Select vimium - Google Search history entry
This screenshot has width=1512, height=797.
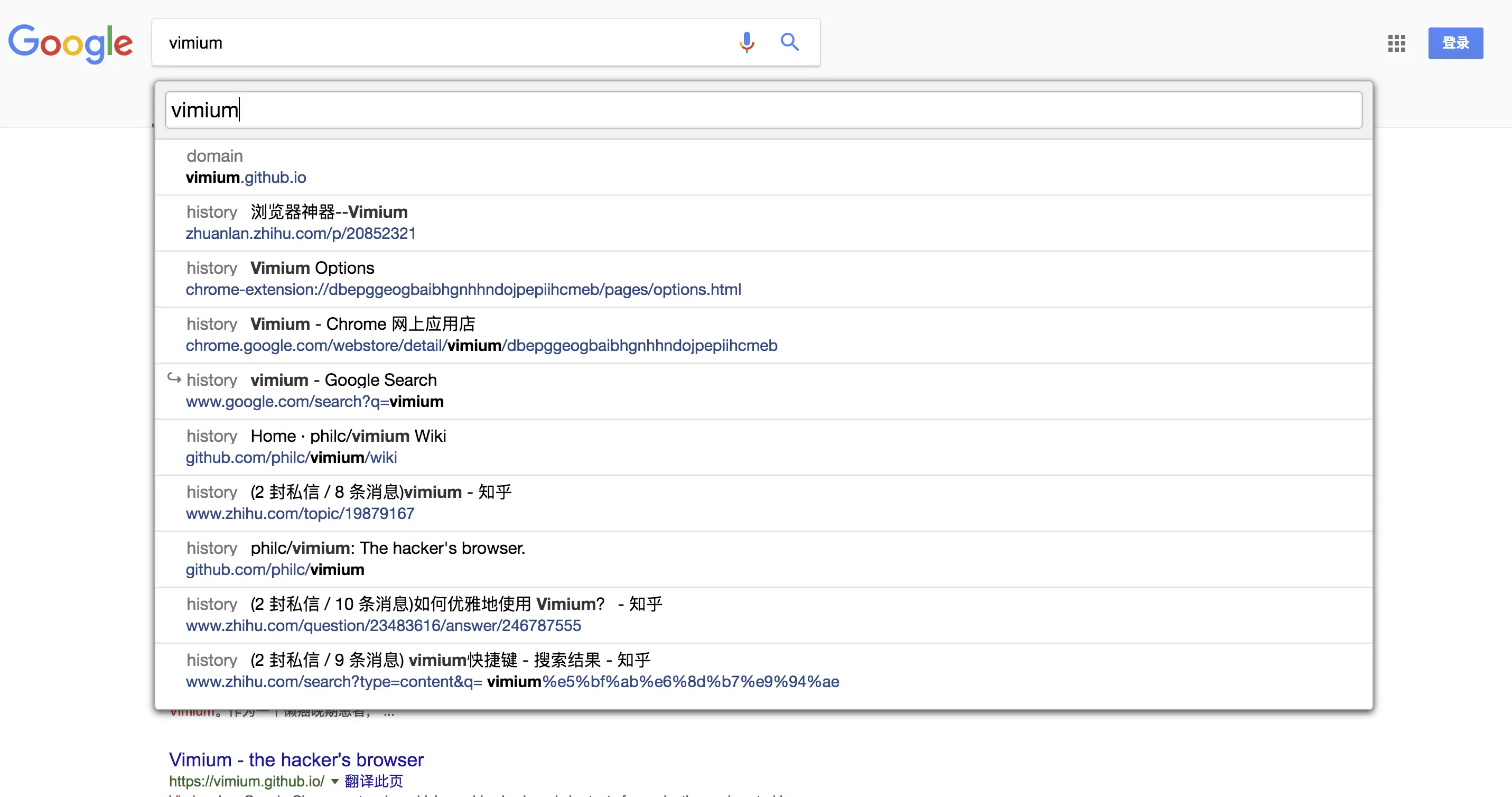tap(343, 380)
